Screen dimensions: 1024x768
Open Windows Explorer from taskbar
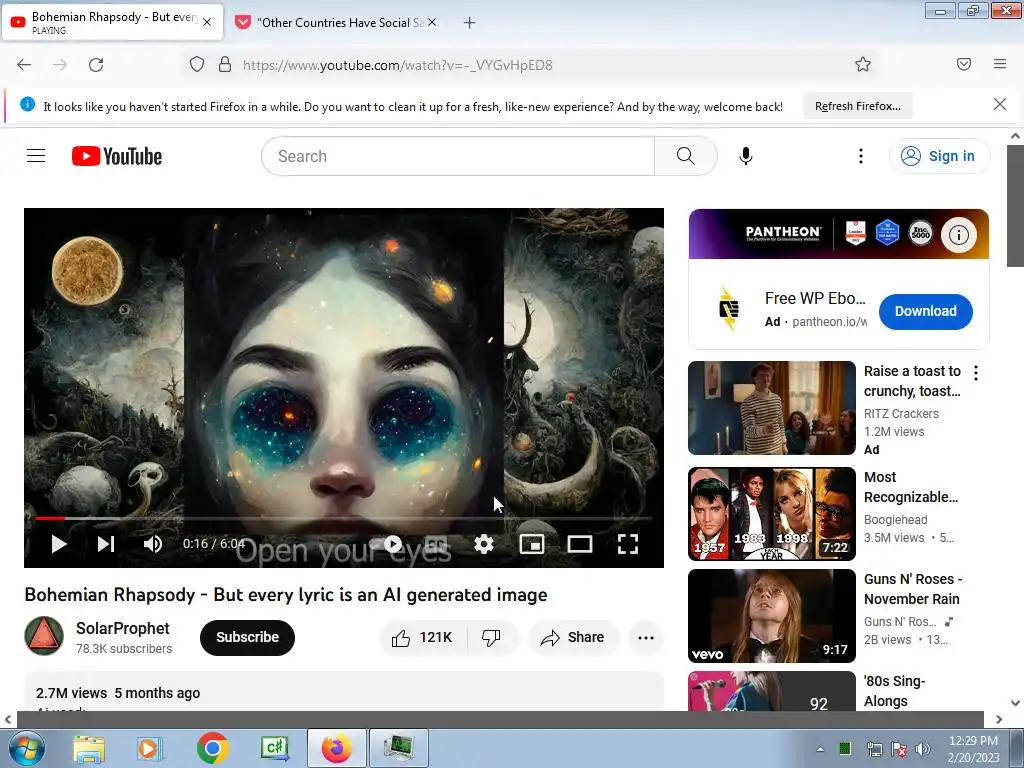click(x=89, y=748)
